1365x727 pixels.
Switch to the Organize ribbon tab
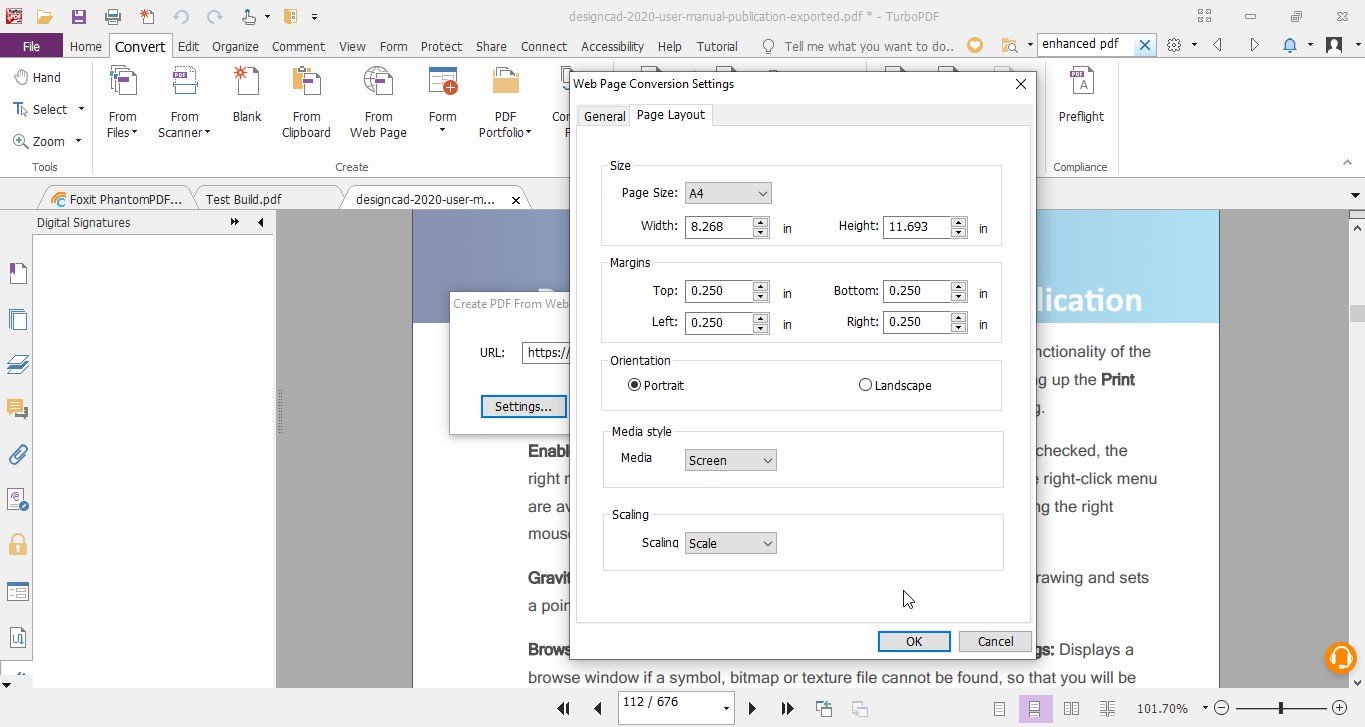pyautogui.click(x=235, y=46)
